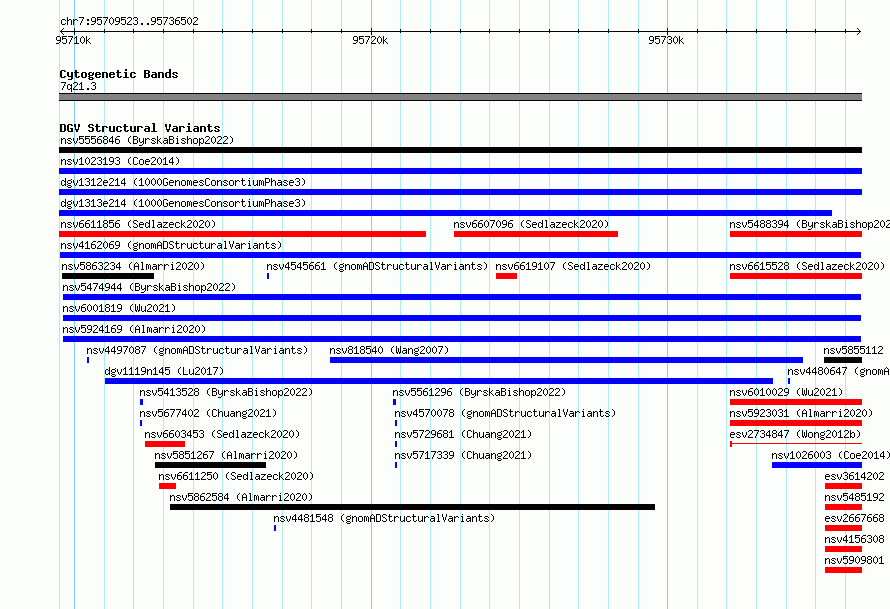Open nsv4481548 (gnomADStructuralVariants) label

384,518
